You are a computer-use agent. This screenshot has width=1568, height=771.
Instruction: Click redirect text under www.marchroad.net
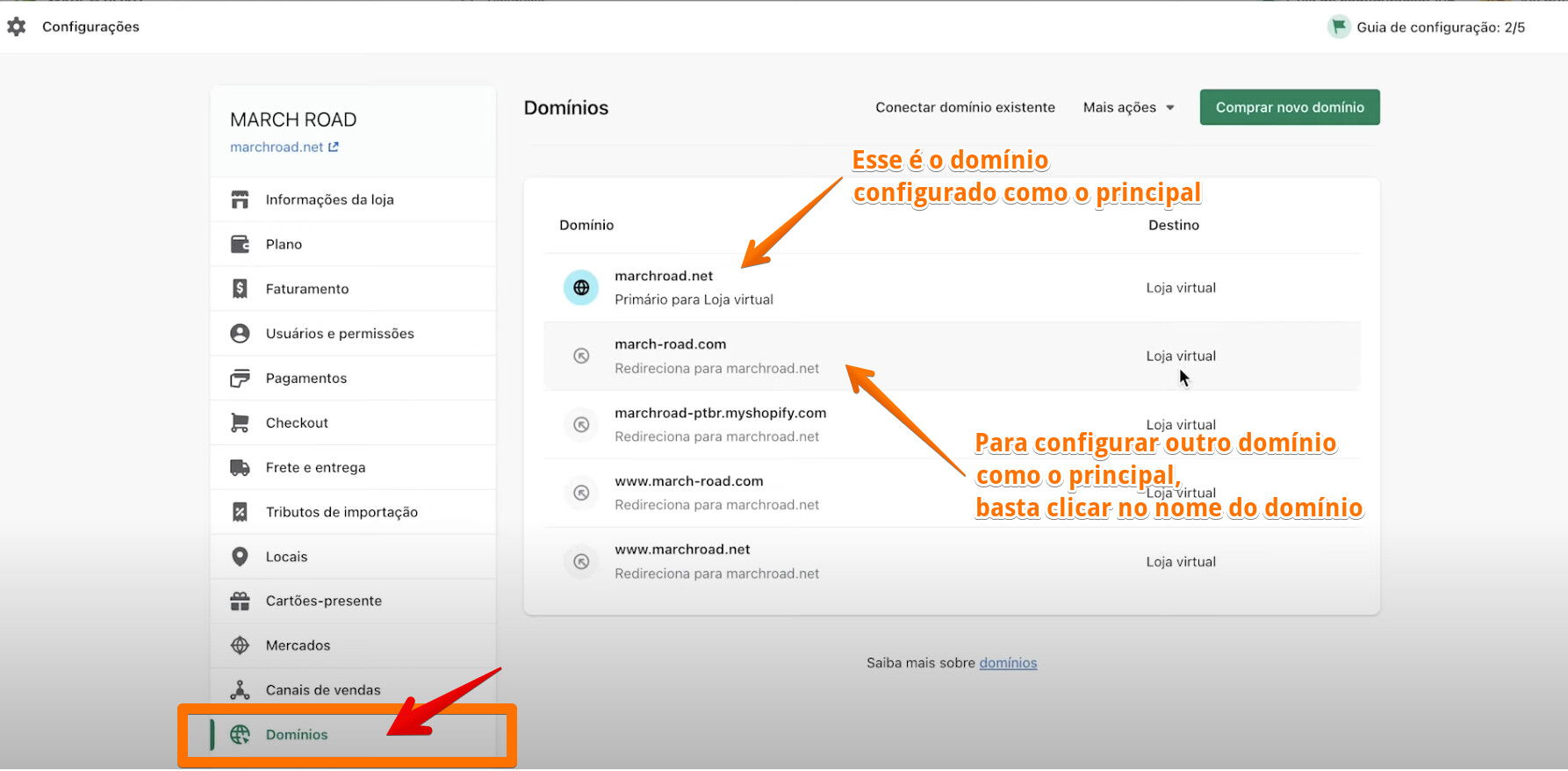coord(716,574)
